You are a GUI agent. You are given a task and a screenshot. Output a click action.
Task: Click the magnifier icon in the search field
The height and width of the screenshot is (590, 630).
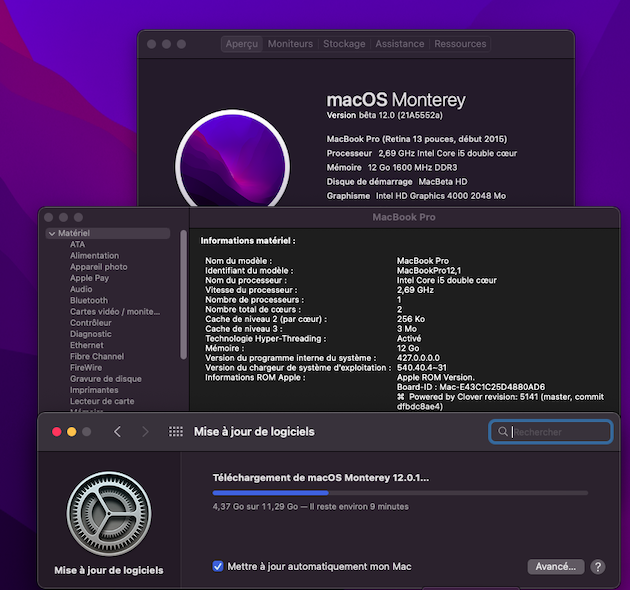click(x=503, y=432)
